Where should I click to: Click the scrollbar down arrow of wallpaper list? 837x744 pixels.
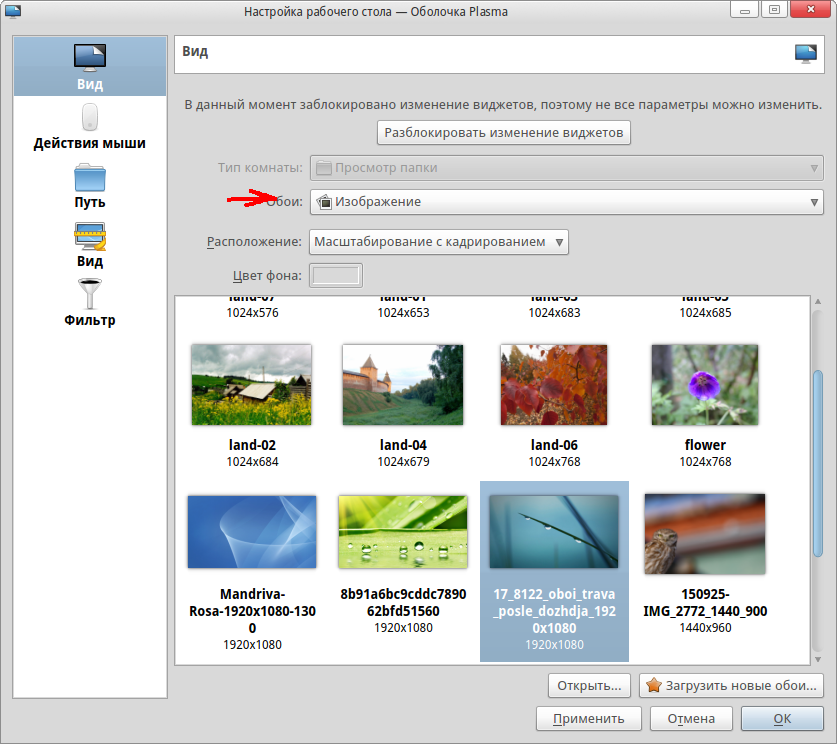(818, 660)
